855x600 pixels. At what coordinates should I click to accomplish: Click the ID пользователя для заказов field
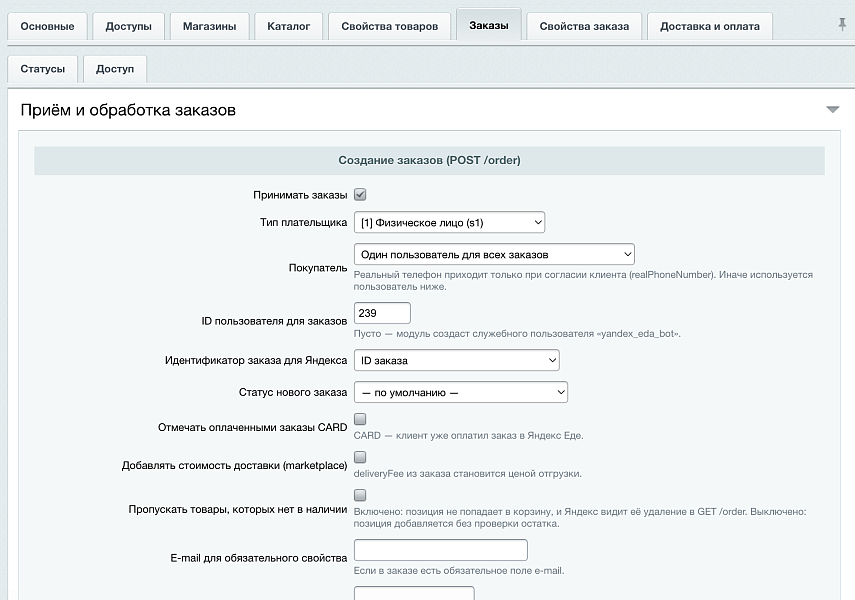pos(382,313)
